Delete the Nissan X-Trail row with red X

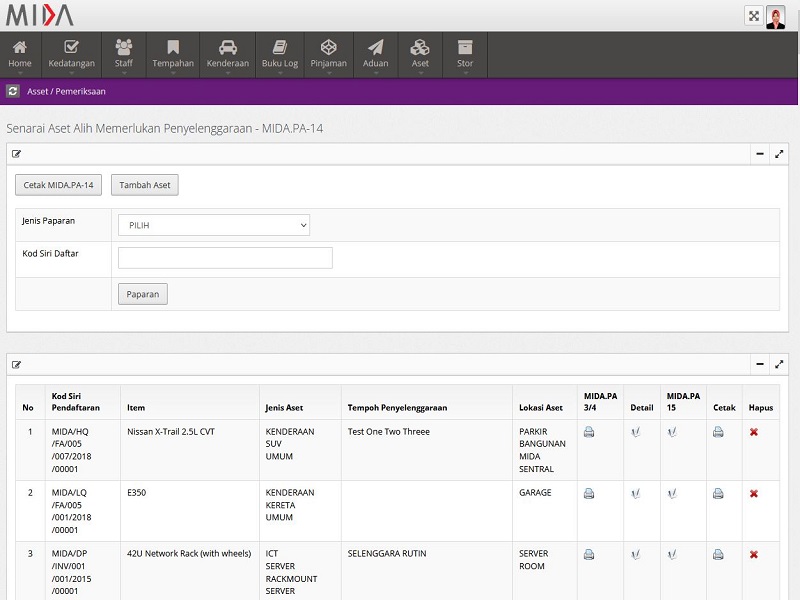click(754, 432)
